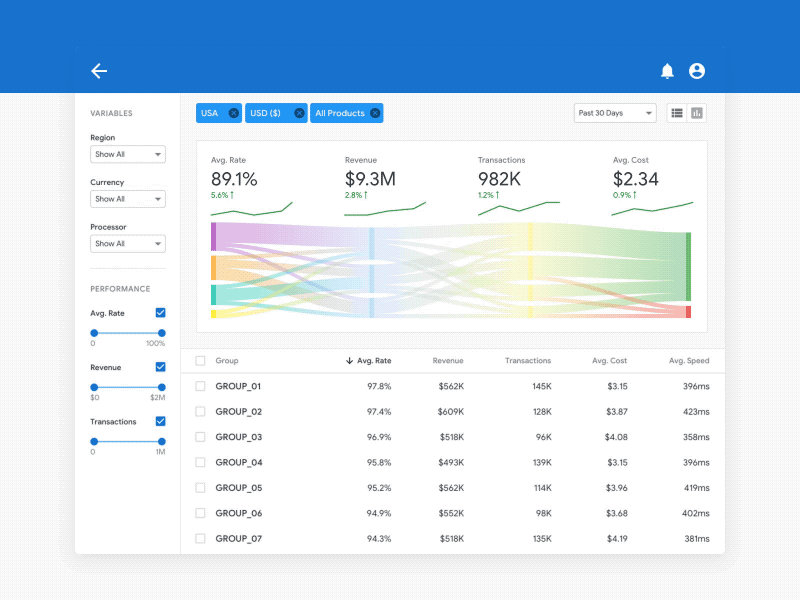Screen dimensions: 800x600
Task: Open the Past 30 Days dropdown
Action: click(614, 113)
